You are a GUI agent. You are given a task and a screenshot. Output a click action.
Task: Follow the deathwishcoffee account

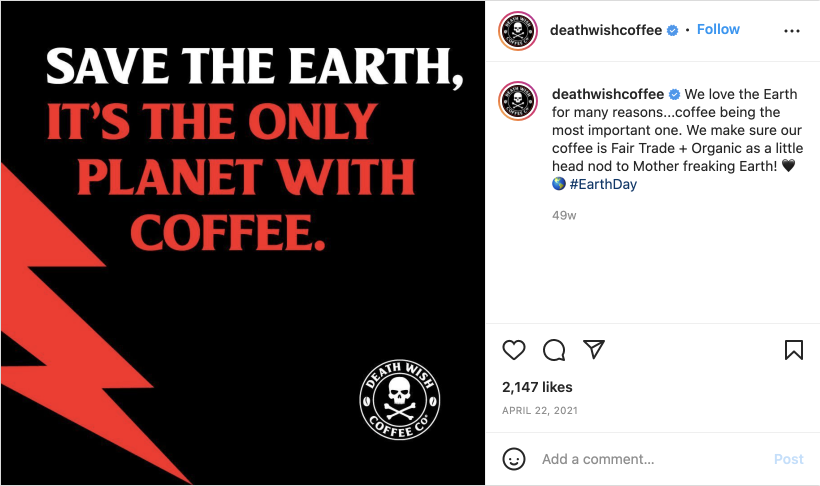[718, 29]
